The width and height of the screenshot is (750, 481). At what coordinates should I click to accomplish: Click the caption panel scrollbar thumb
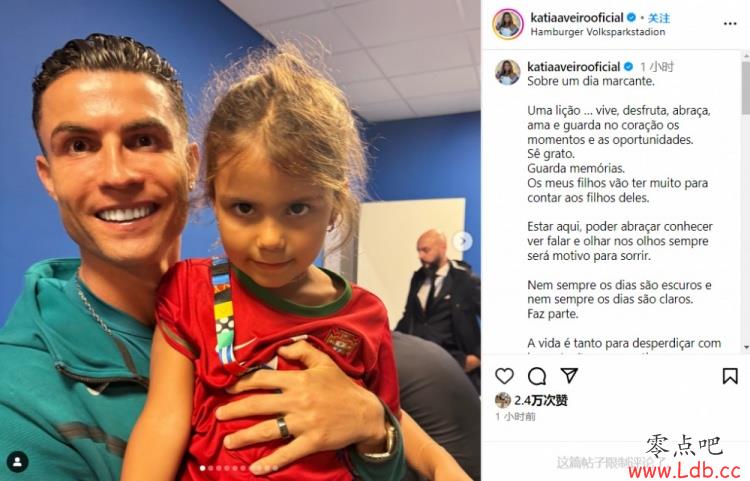pos(746,87)
